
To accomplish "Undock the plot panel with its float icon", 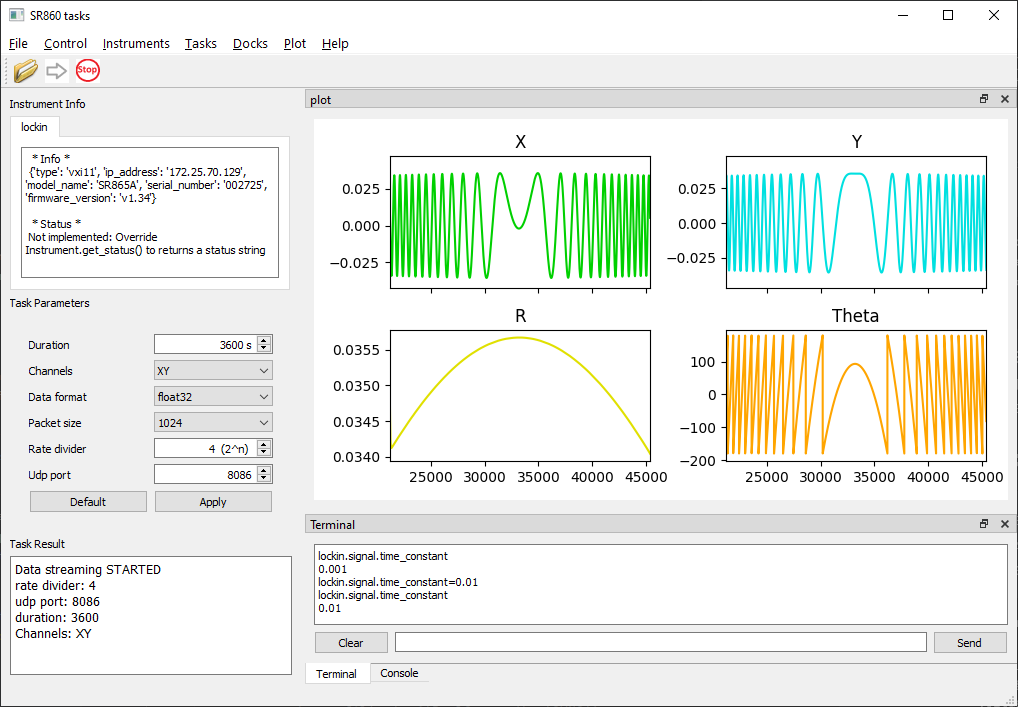I will (x=984, y=99).
